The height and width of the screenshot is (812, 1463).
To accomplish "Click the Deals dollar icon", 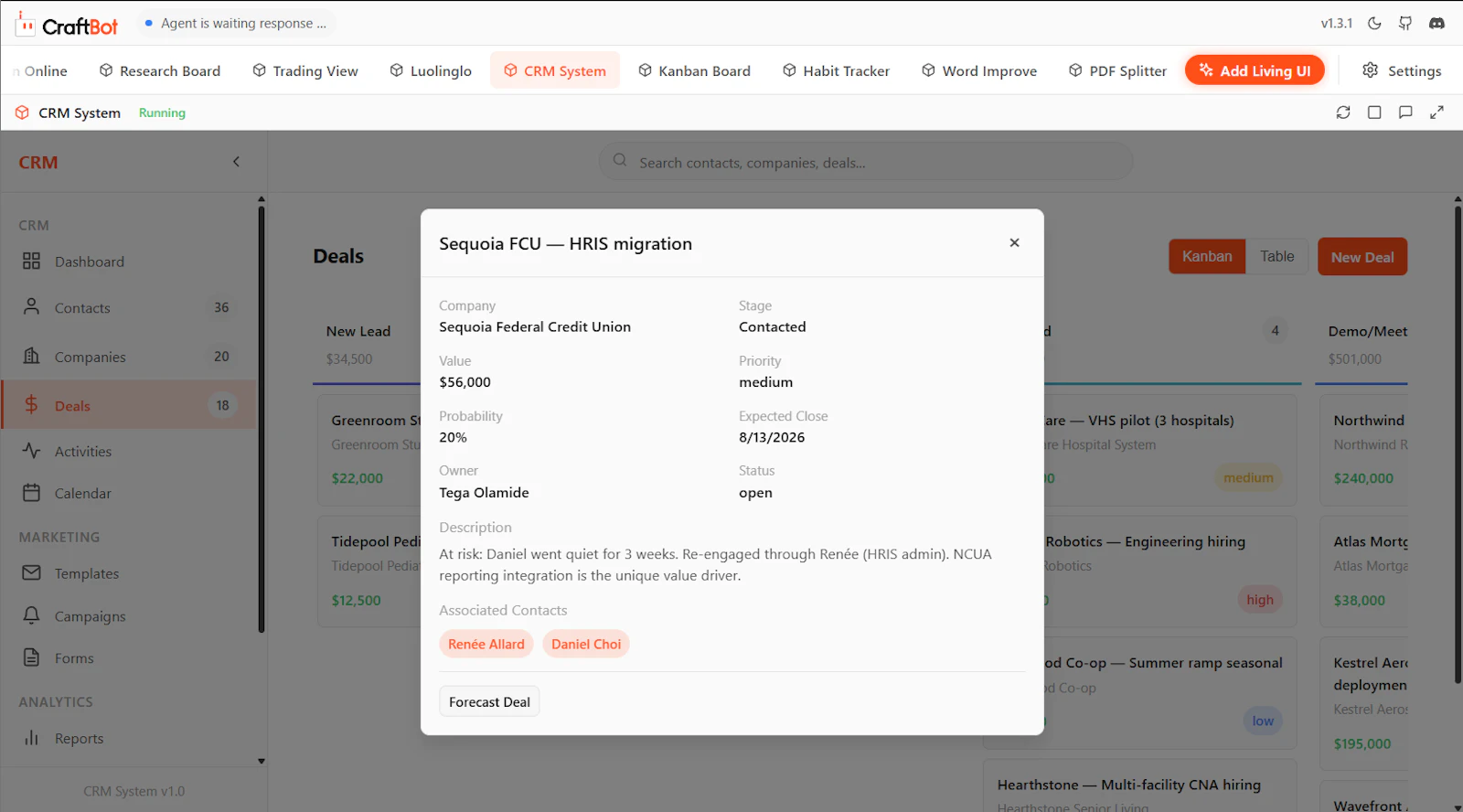I will tap(31, 404).
